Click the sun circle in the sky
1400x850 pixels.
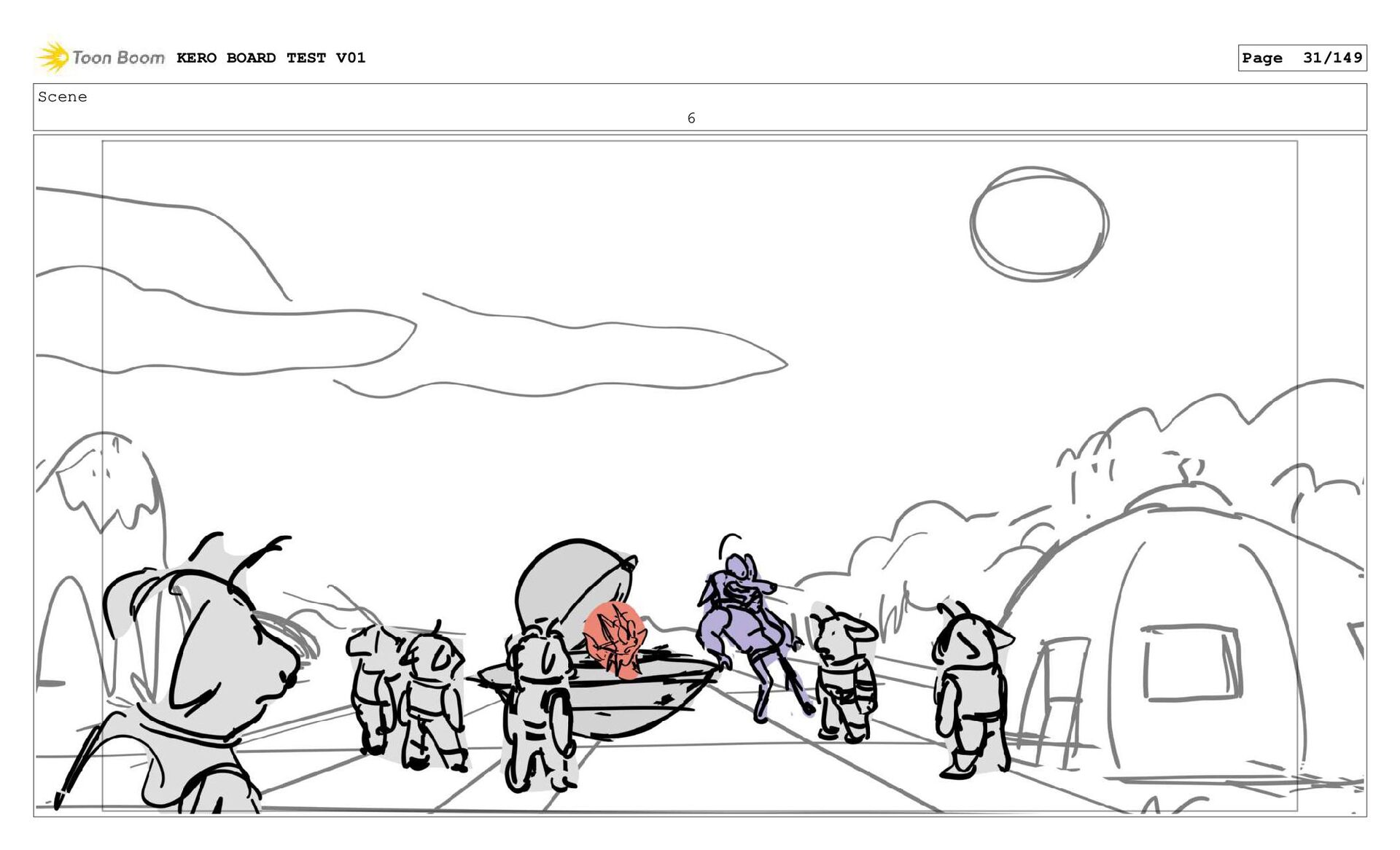(1039, 224)
